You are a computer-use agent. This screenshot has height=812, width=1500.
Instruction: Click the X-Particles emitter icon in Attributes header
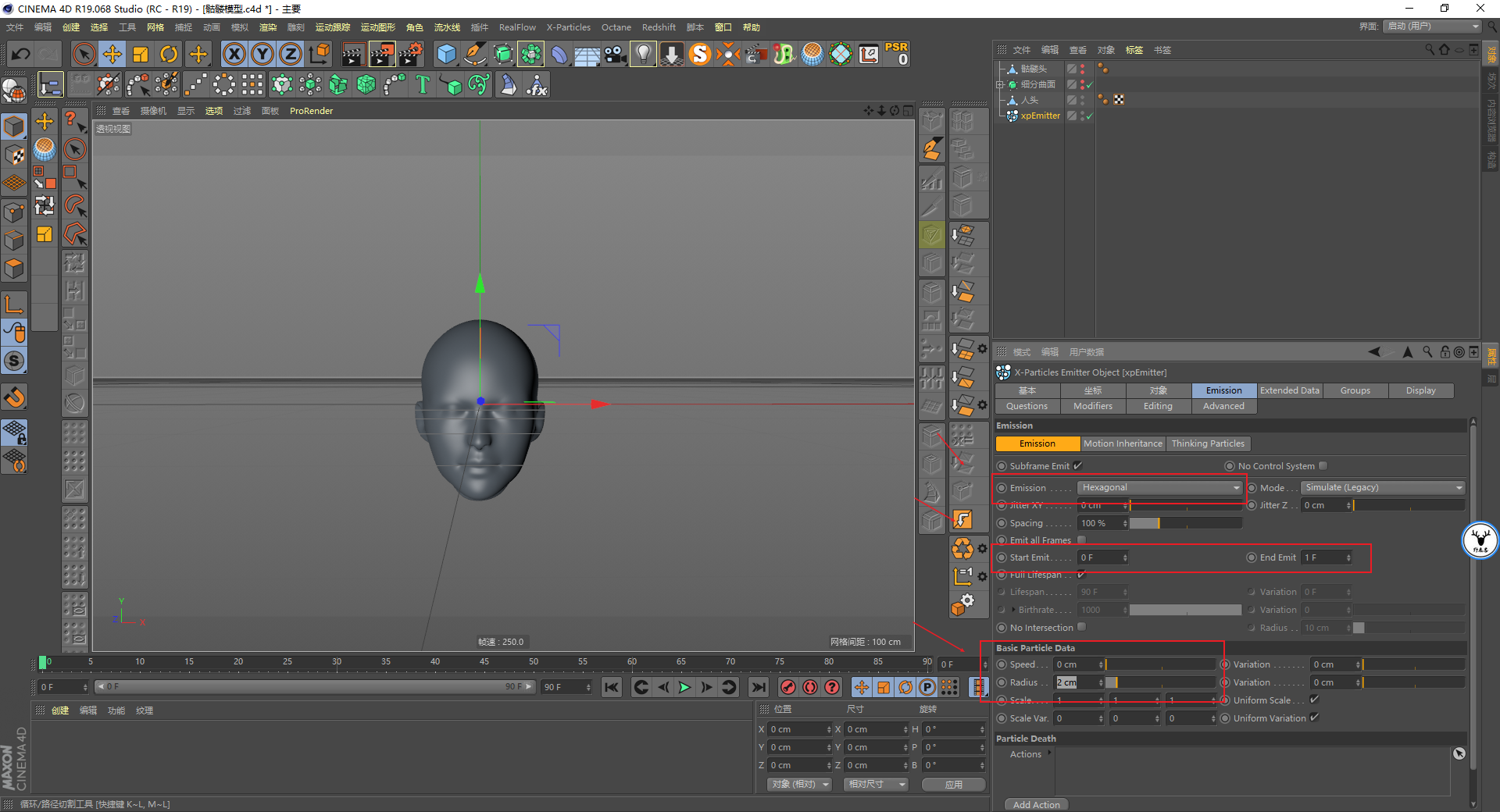pyautogui.click(x=1004, y=372)
